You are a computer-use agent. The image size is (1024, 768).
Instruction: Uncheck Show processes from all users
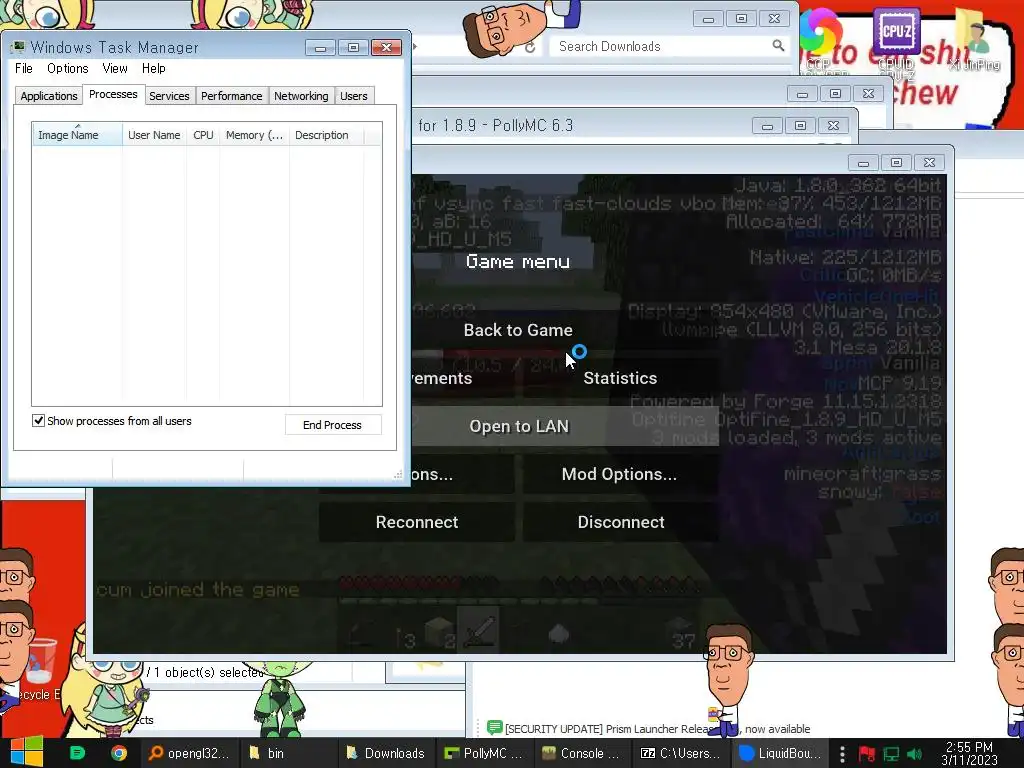[39, 421]
